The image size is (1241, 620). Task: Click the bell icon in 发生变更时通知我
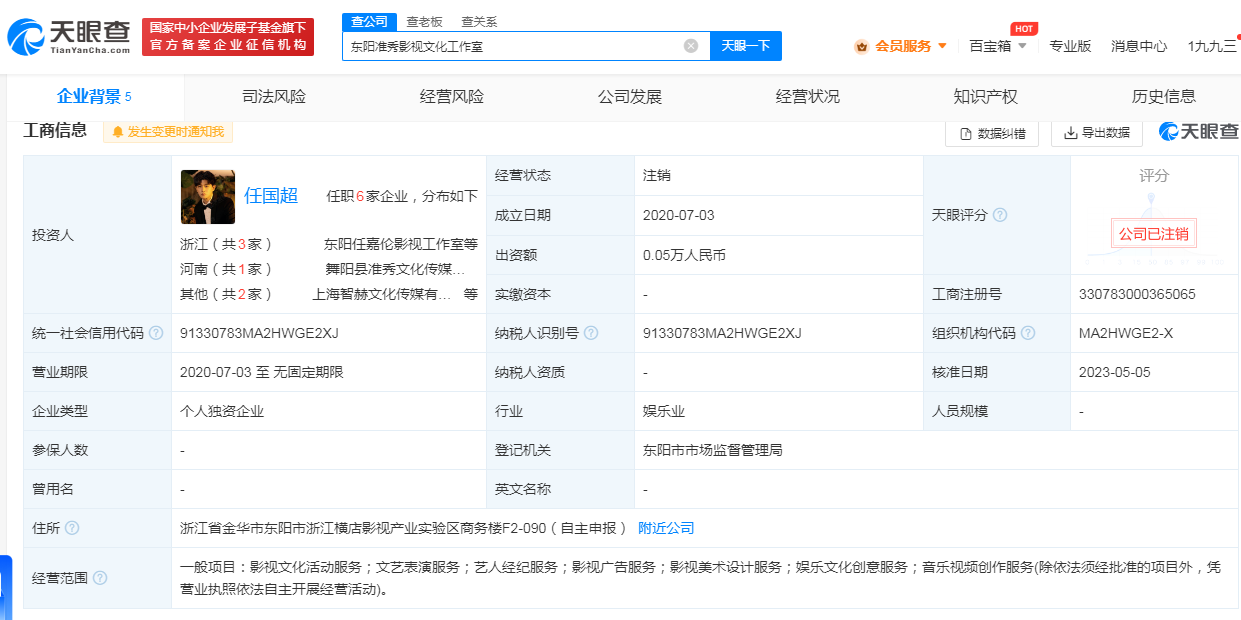click(118, 132)
